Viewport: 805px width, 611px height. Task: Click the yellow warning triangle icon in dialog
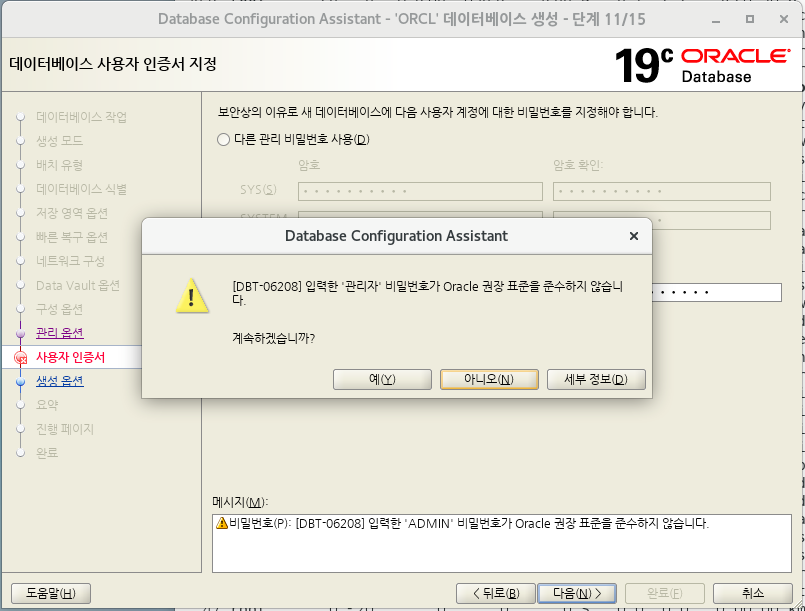[192, 296]
